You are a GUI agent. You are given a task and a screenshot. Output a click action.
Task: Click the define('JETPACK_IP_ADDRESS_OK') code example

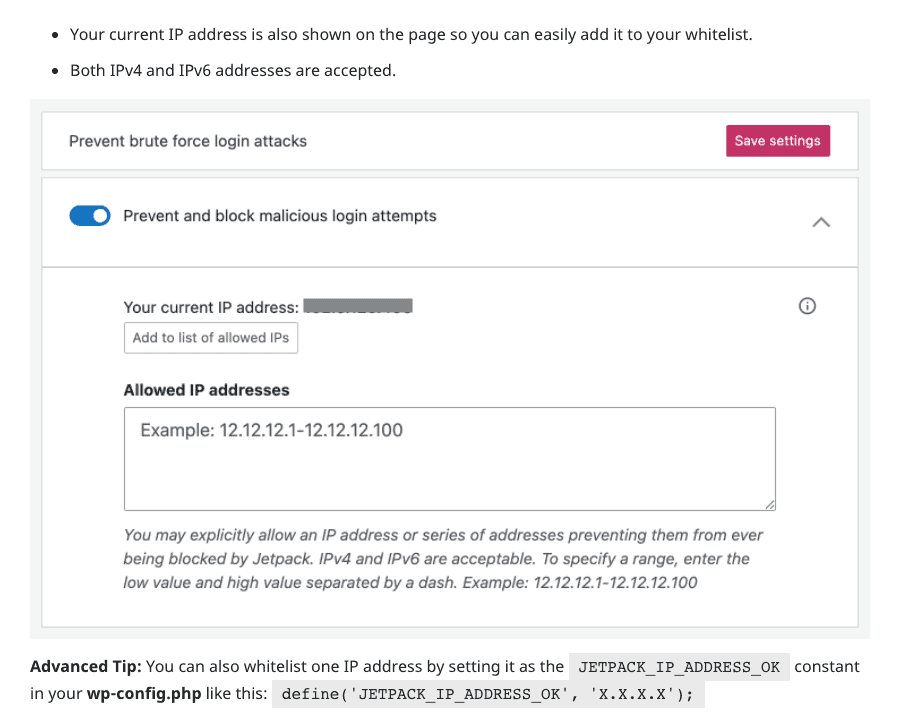tap(488, 694)
